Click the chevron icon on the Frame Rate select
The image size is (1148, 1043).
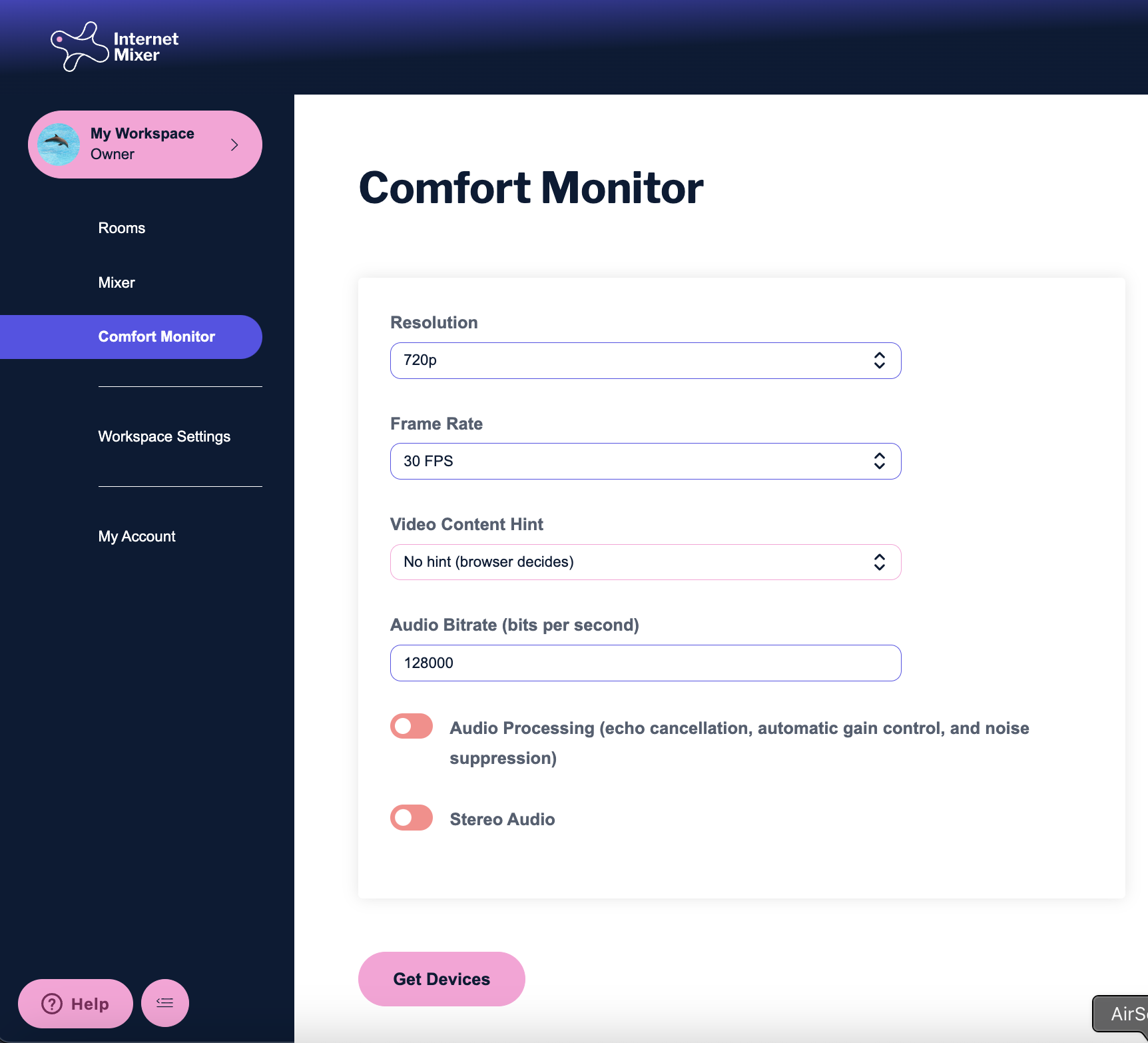tap(879, 461)
